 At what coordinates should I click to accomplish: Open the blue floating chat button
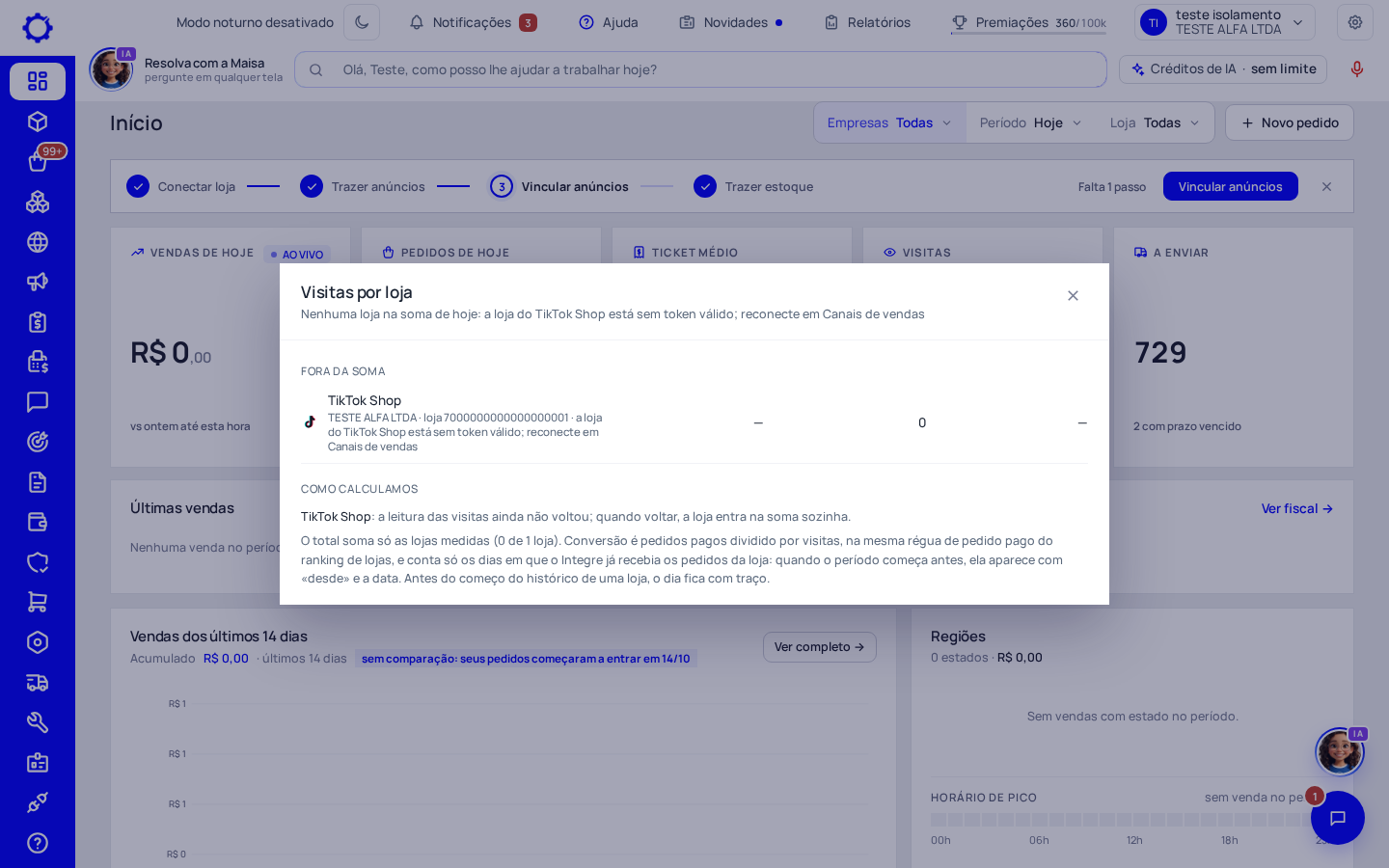pyautogui.click(x=1338, y=818)
